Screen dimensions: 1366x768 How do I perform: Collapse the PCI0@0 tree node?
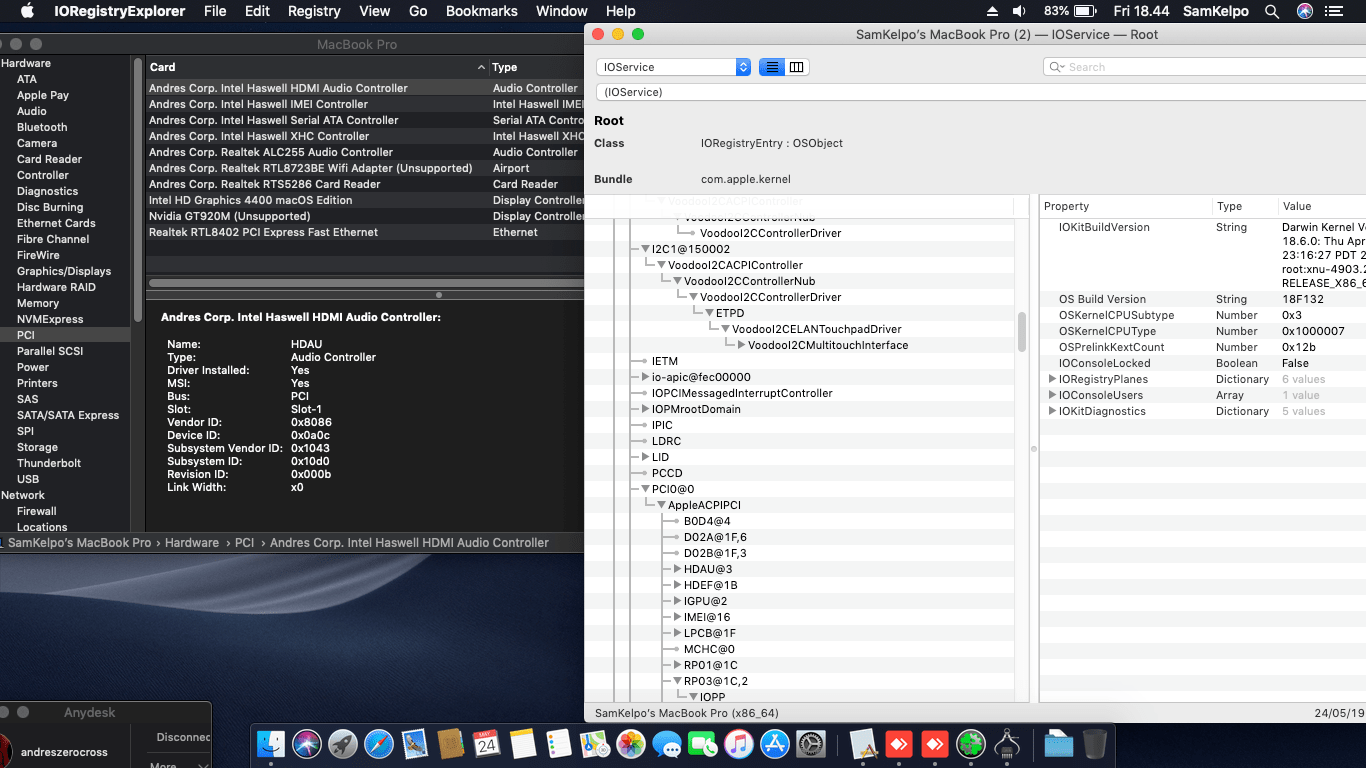[x=645, y=489]
